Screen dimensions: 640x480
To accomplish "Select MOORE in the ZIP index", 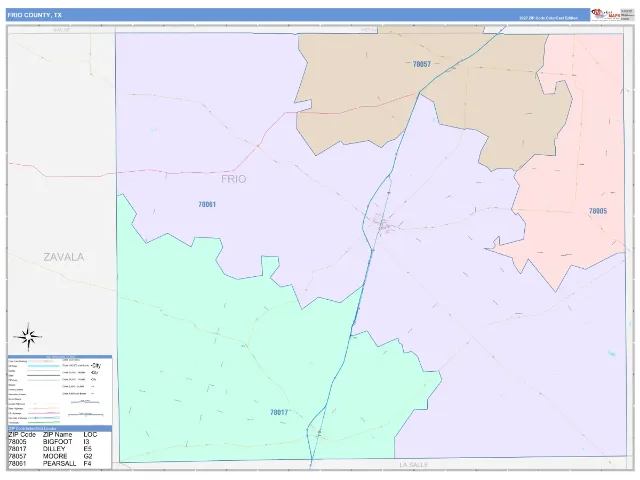I will [x=55, y=456].
